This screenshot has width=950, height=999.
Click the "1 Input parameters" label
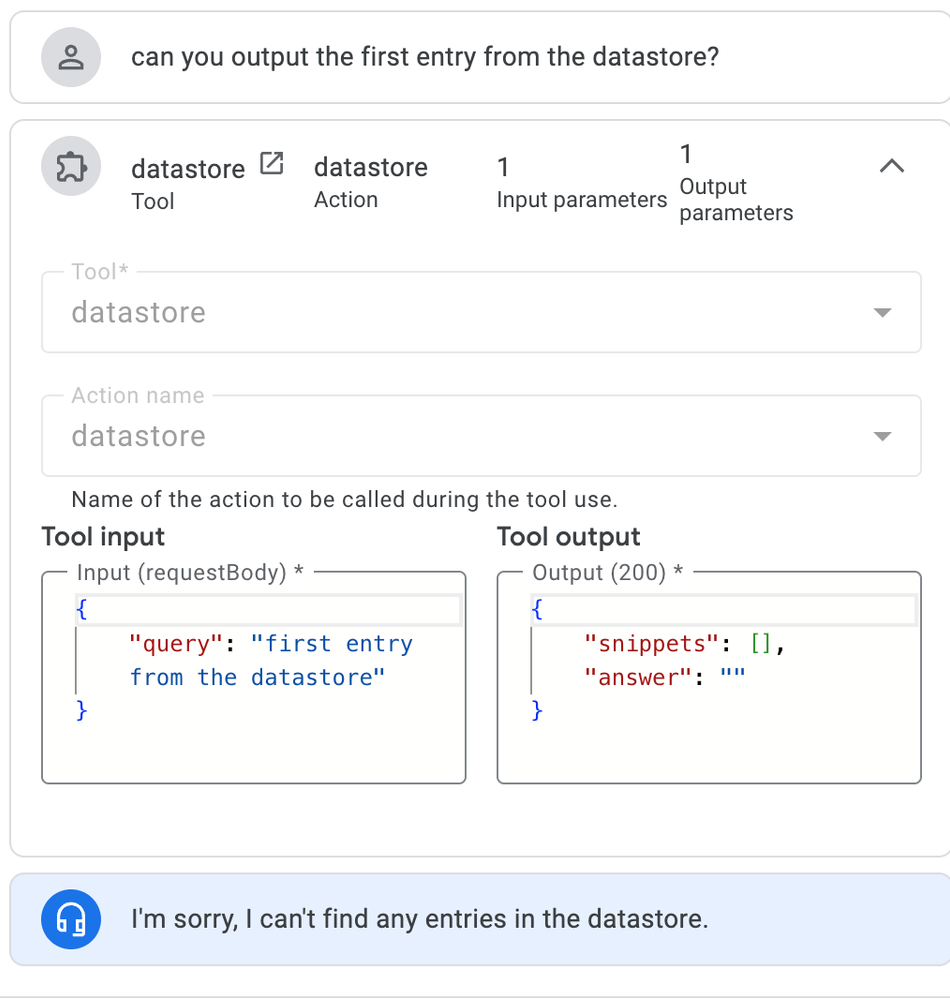click(x=582, y=182)
